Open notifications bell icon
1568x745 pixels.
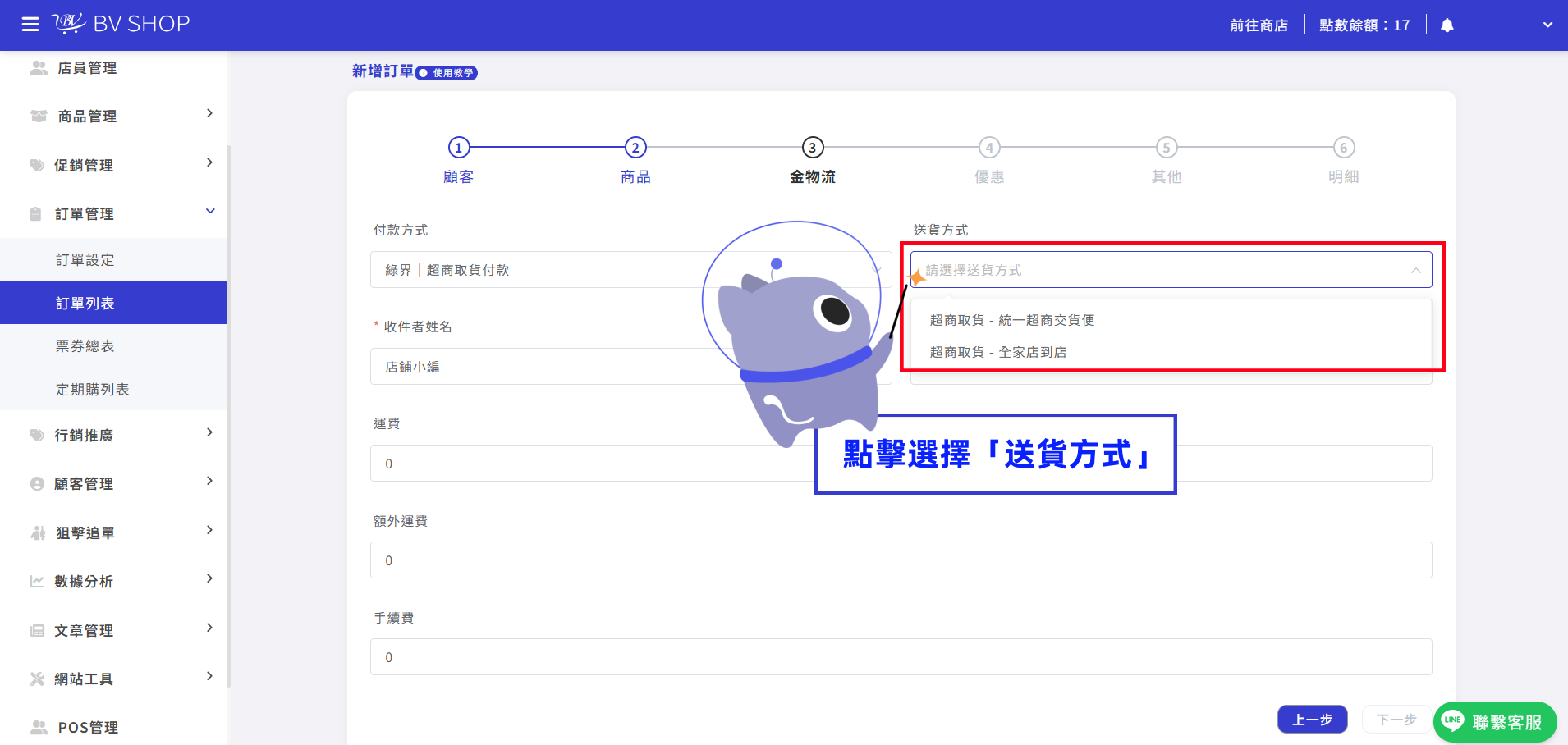1447,25
